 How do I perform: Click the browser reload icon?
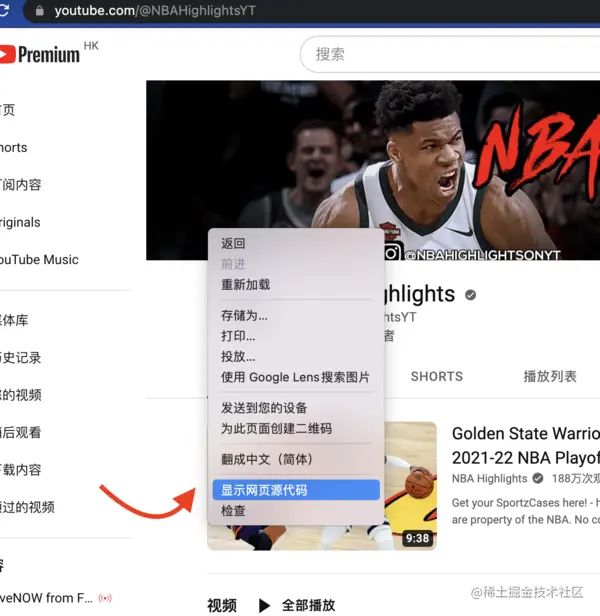tap(4, 11)
